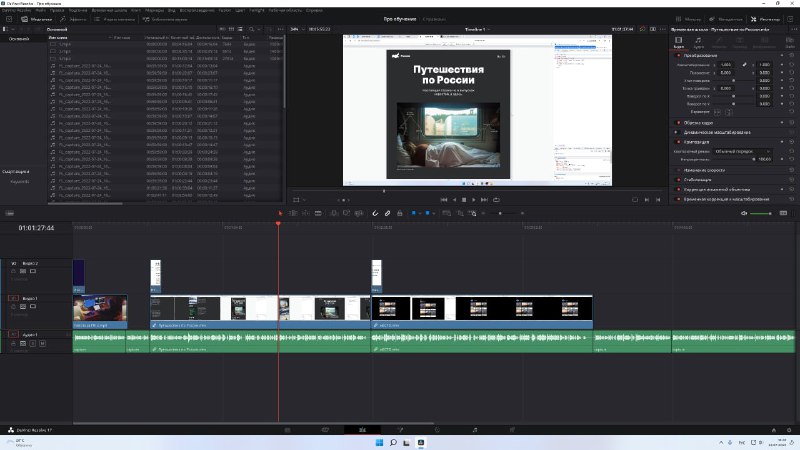Image resolution: width=800 pixels, height=450 pixels.
Task: Open the composite mode dropdown Обычный порядок
Action: [x=742, y=152]
